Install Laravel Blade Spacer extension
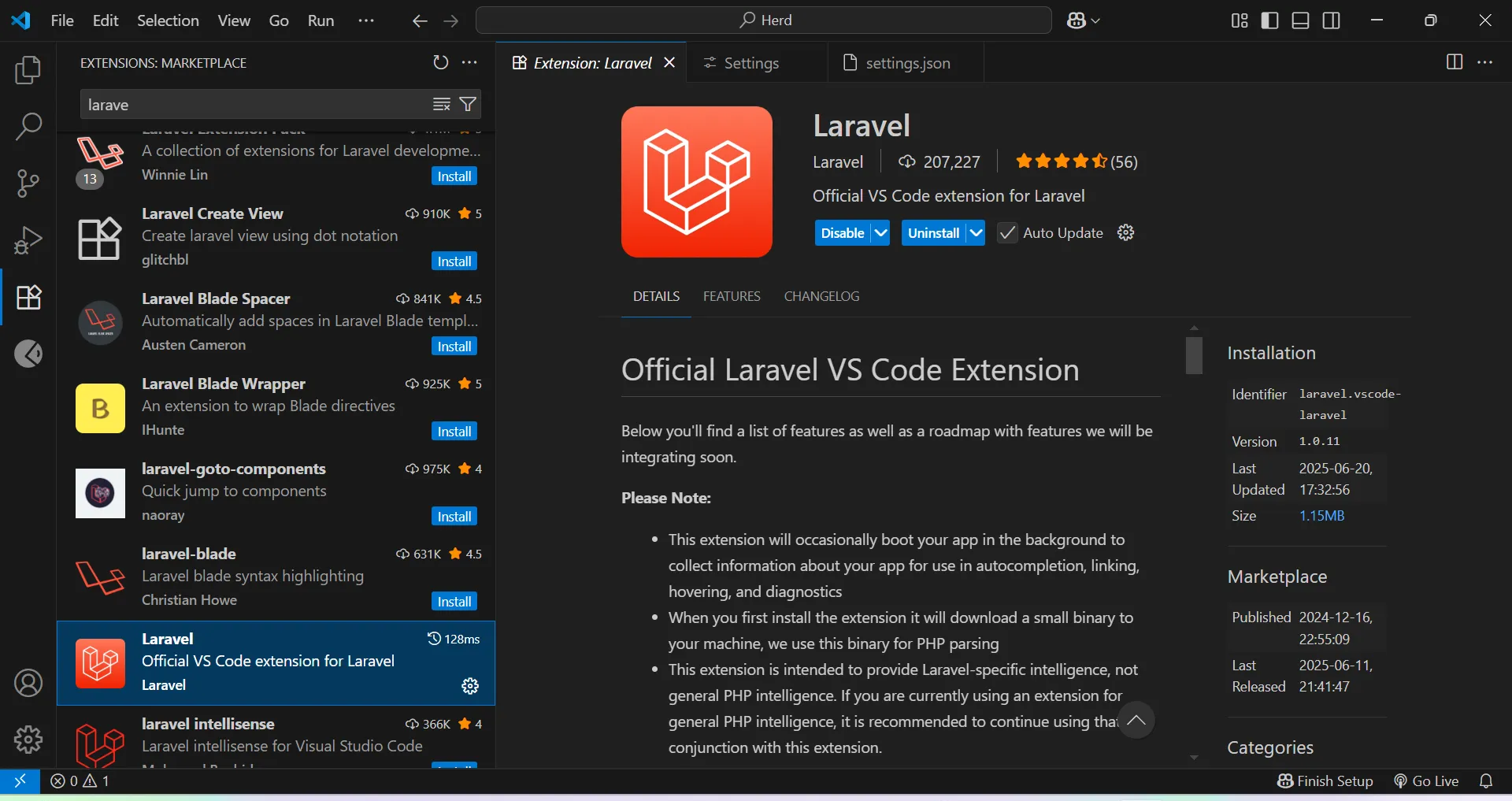The height and width of the screenshot is (801, 1512). click(x=454, y=347)
